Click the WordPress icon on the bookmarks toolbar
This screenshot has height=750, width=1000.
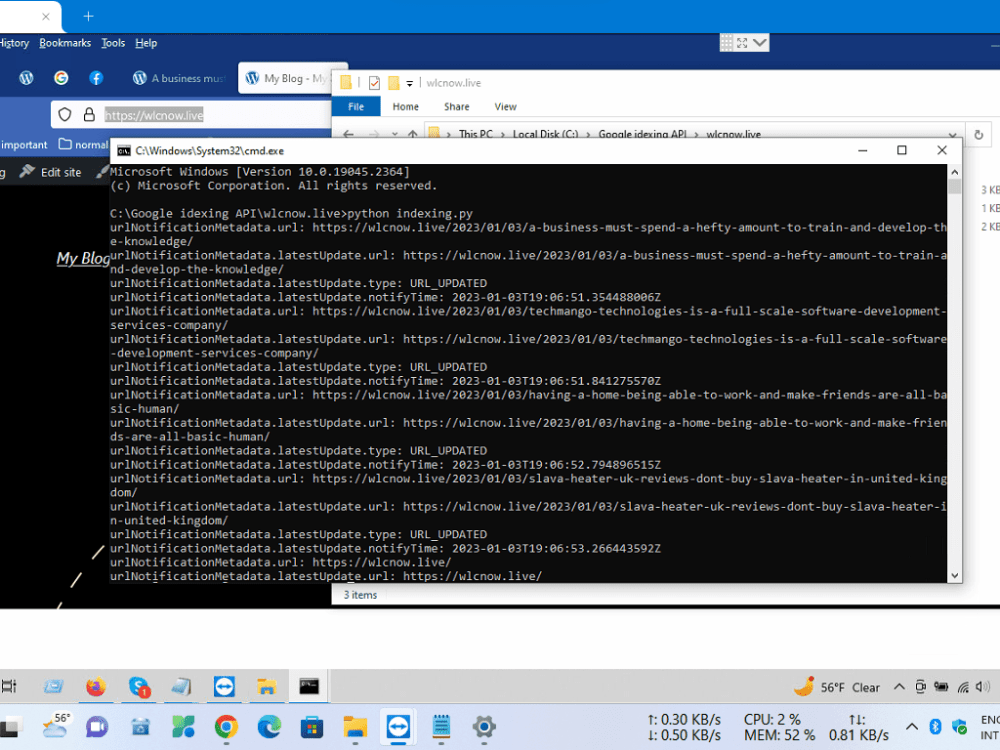(x=26, y=78)
